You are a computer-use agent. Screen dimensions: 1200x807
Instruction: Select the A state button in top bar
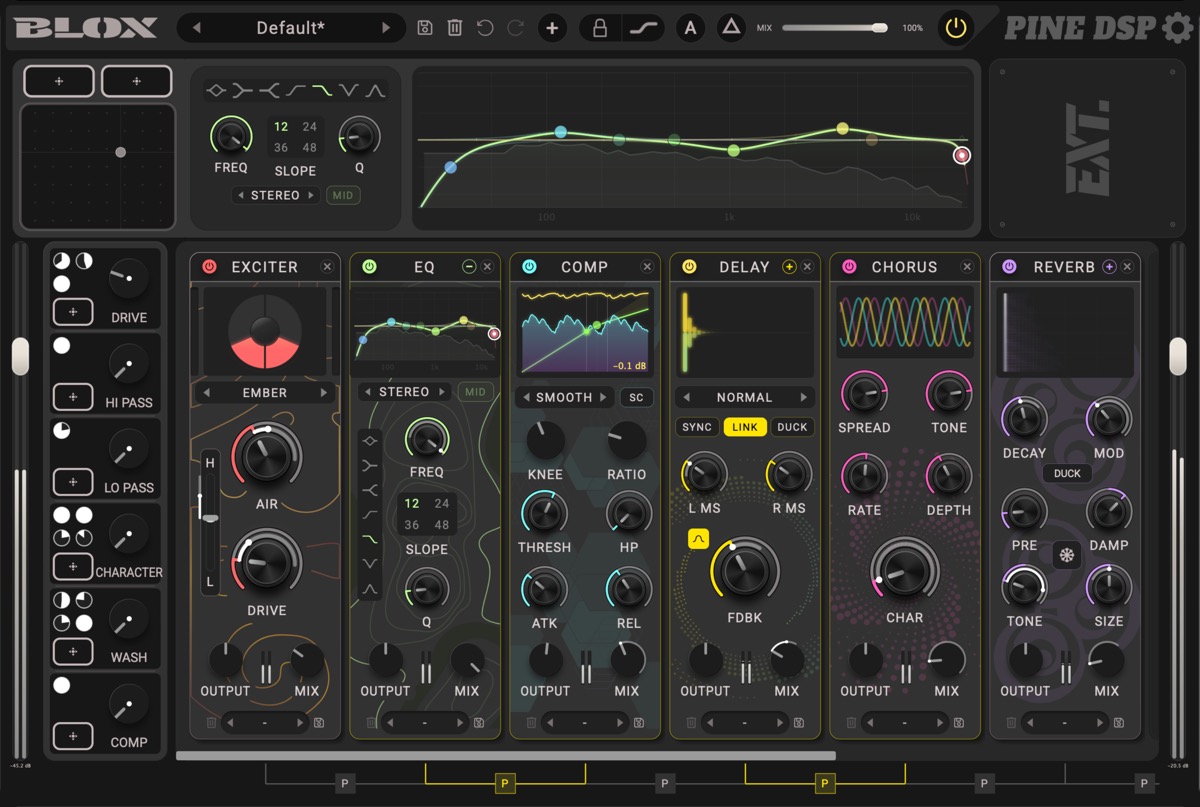click(x=690, y=28)
